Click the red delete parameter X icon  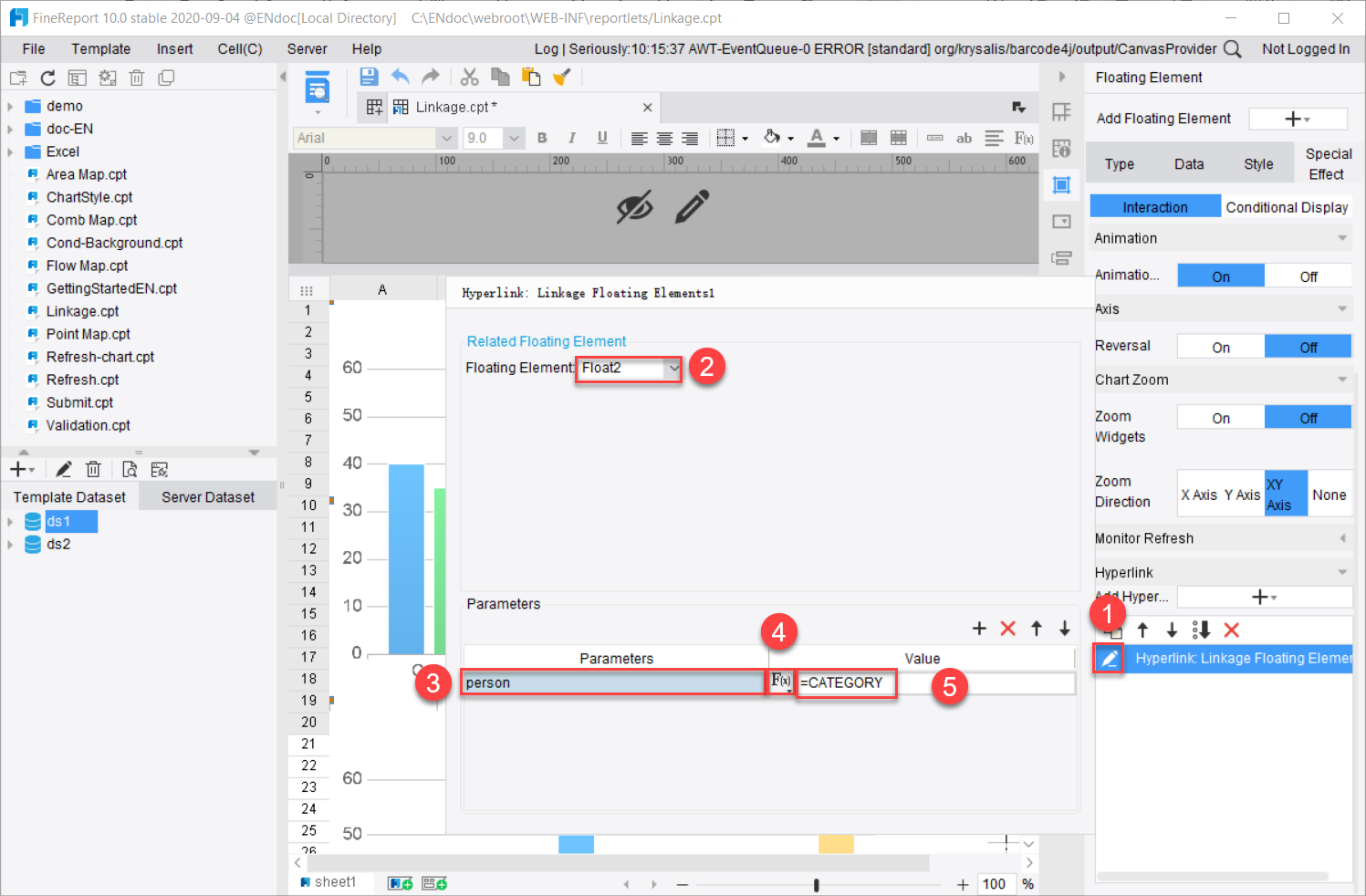pos(1007,628)
